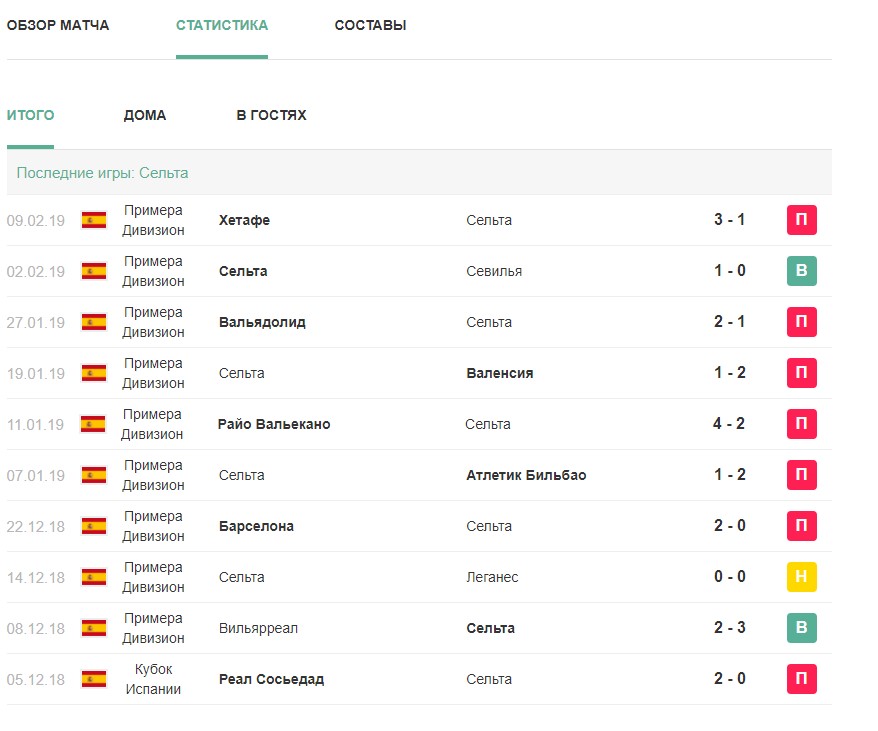The height and width of the screenshot is (731, 878).
Task: Click the 4 - 2 match score
Action: point(729,424)
